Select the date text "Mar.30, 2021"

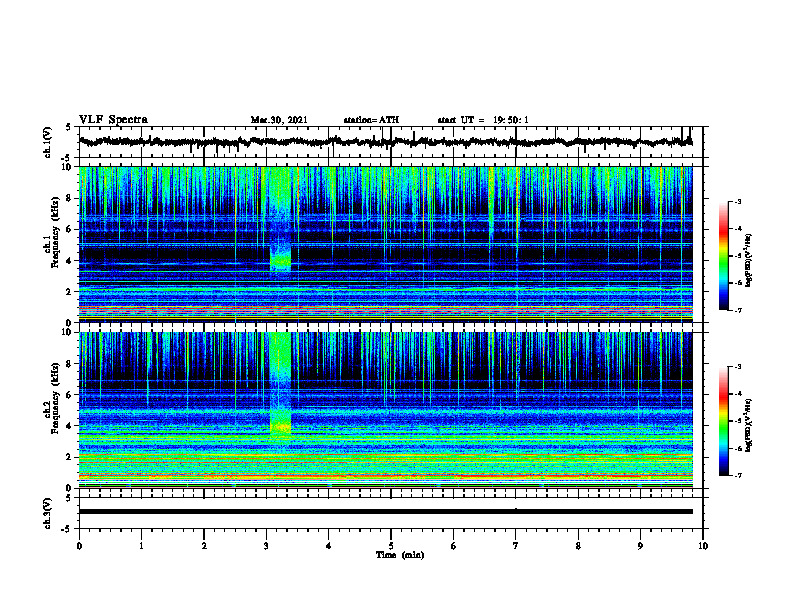click(x=279, y=120)
